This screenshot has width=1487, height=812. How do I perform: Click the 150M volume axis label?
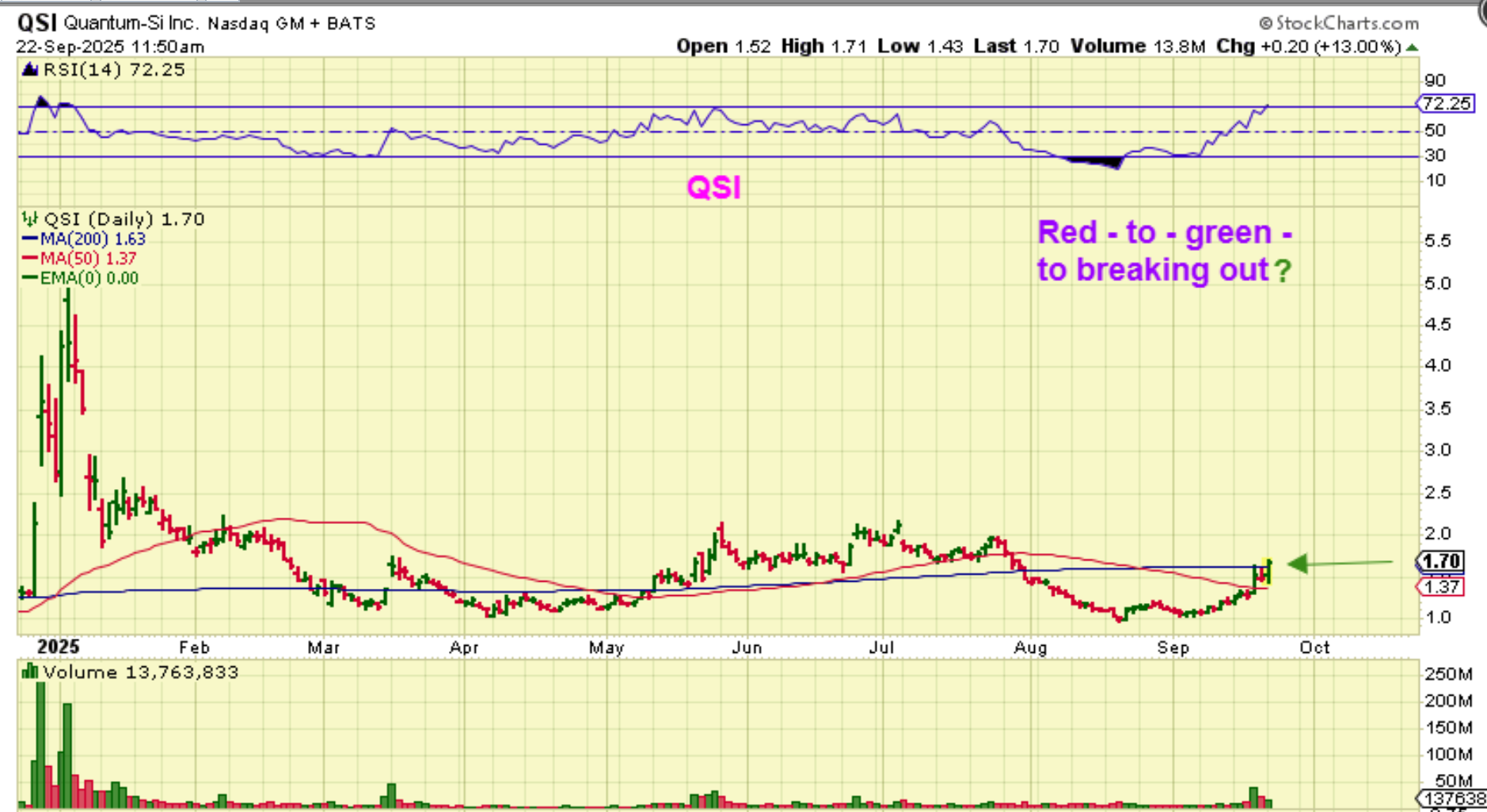[1448, 727]
